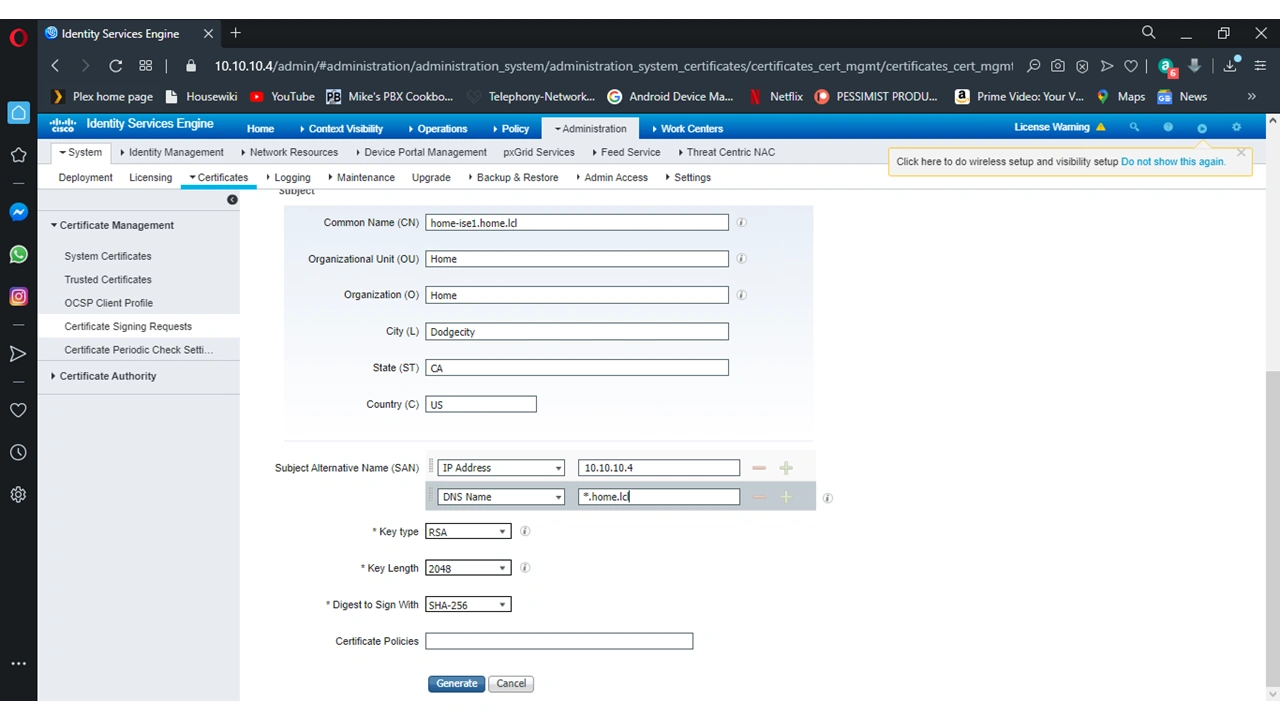Show info for Common Name field
The image size is (1280, 720).
[741, 222]
